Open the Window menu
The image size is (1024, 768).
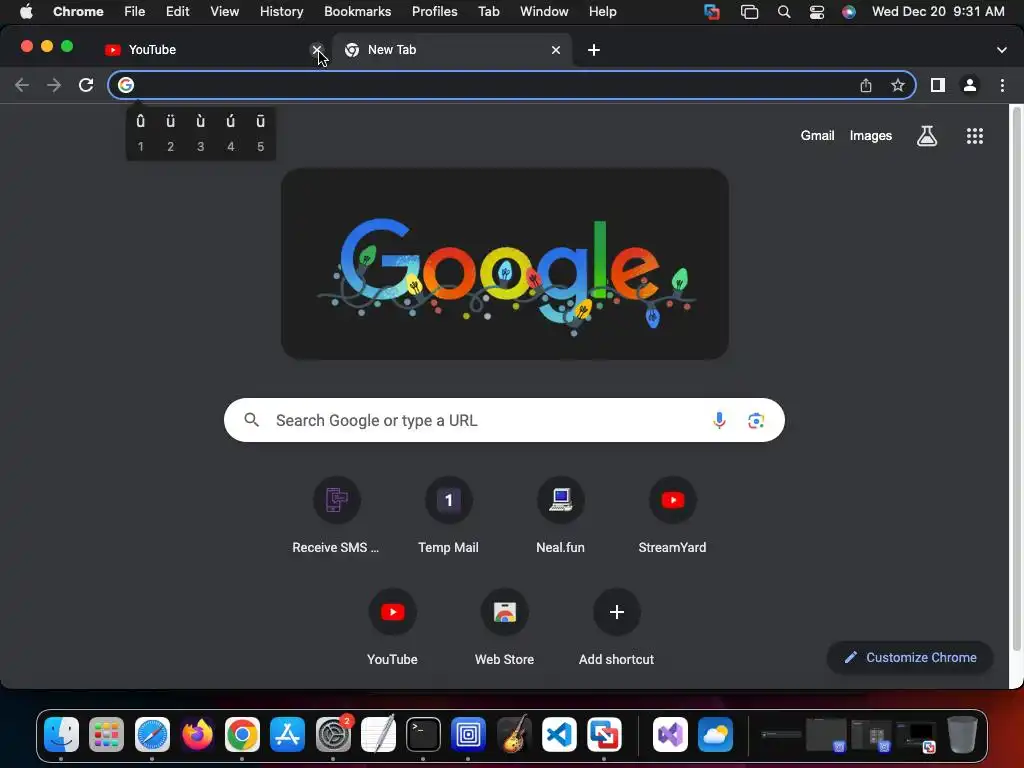pos(544,12)
